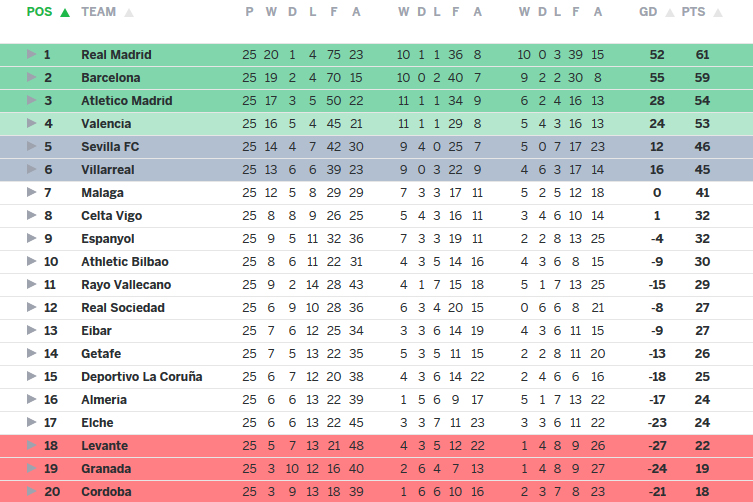The width and height of the screenshot is (753, 502).
Task: Click the green sort arrow beside POS
Action: pos(65,12)
